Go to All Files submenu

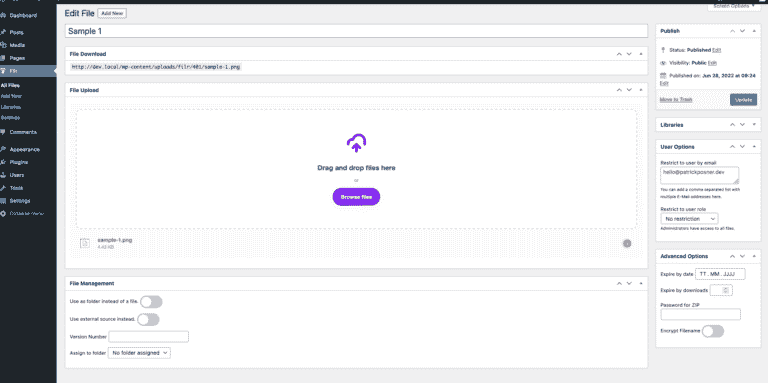pos(10,85)
